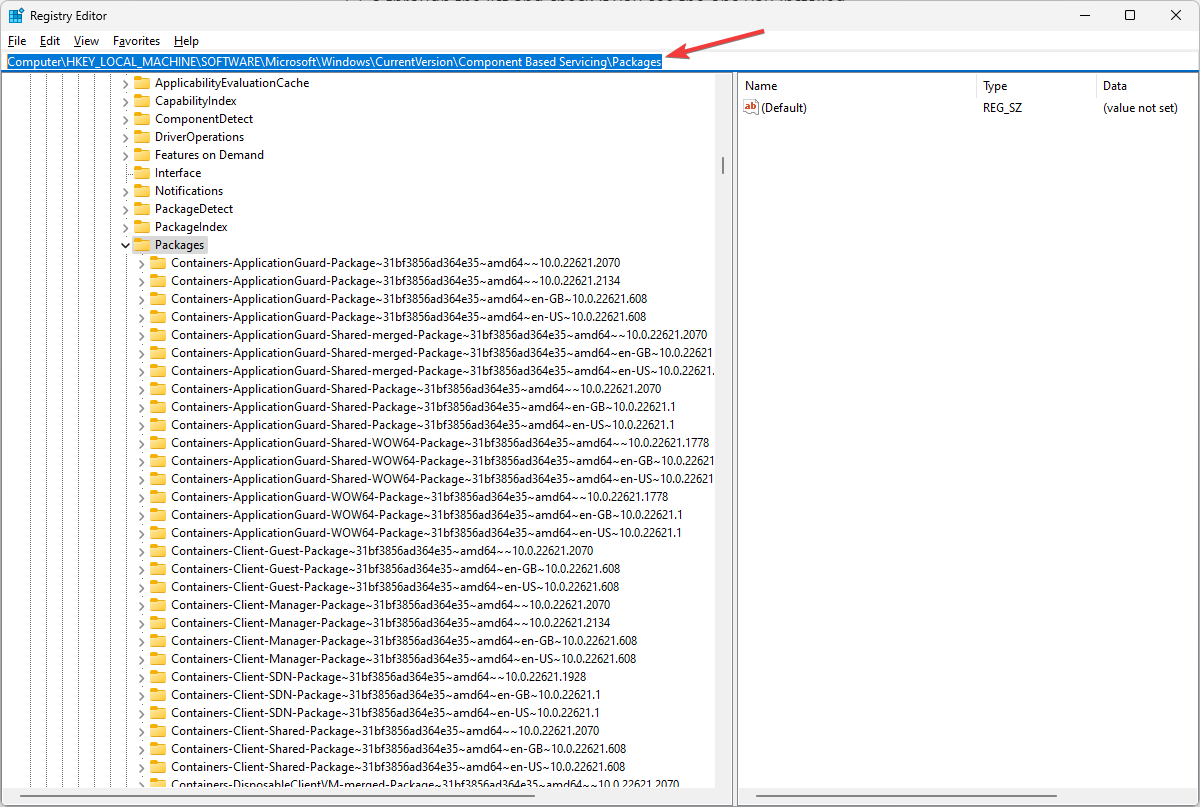
Task: Select ApplicationGuard-WOW64-Package en-US 10.0.22621.1 key
Action: [426, 533]
